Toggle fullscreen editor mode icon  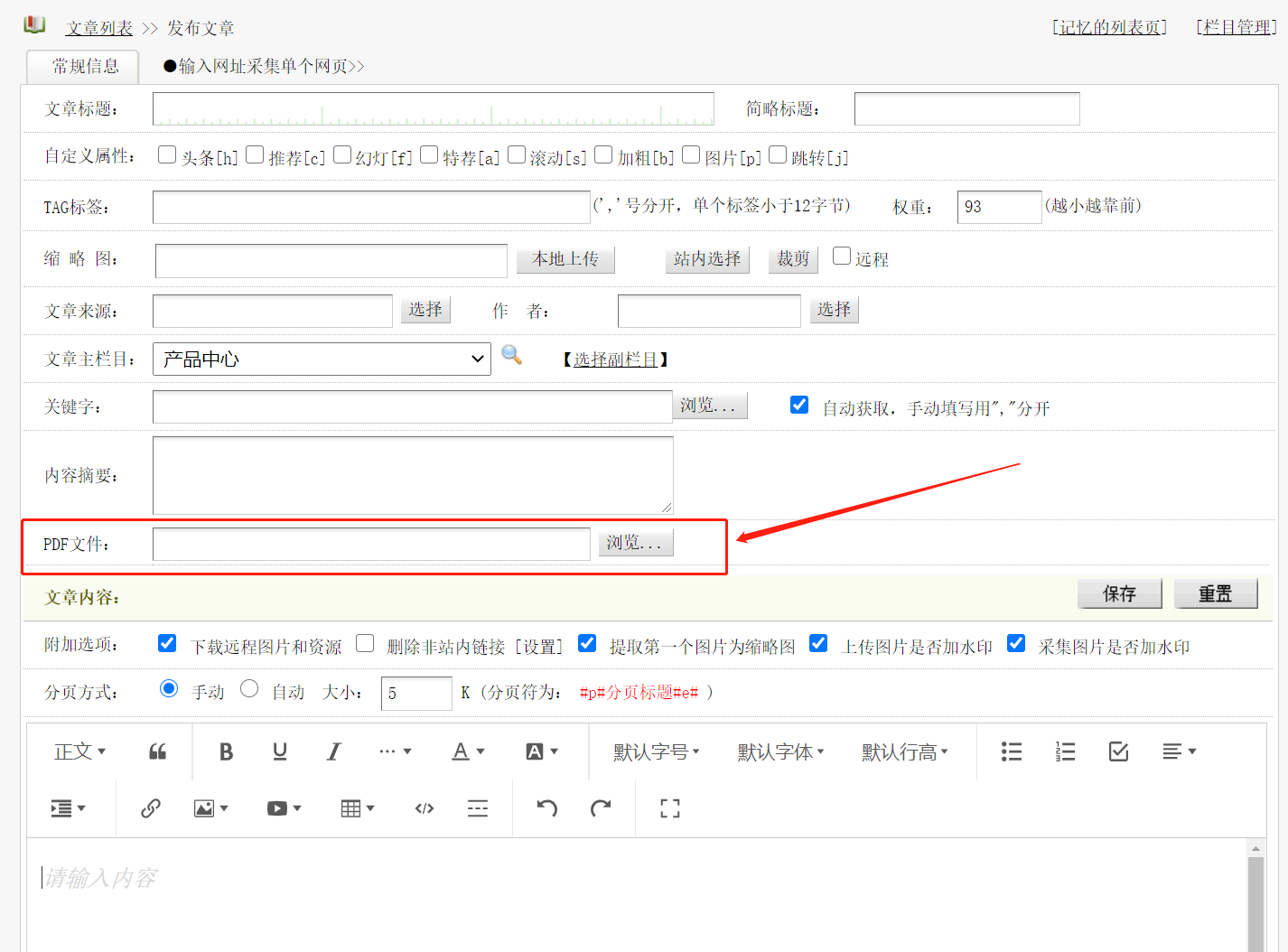[670, 808]
